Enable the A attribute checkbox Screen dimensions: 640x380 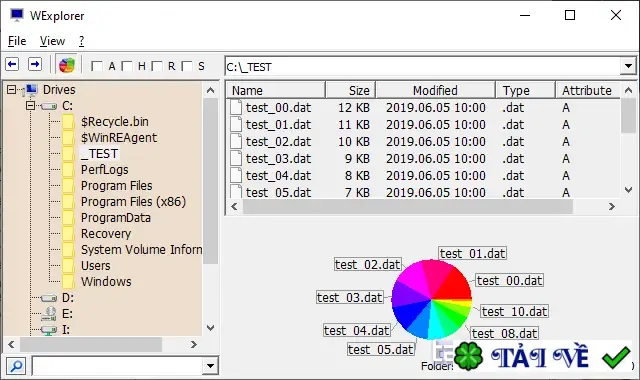click(x=97, y=66)
